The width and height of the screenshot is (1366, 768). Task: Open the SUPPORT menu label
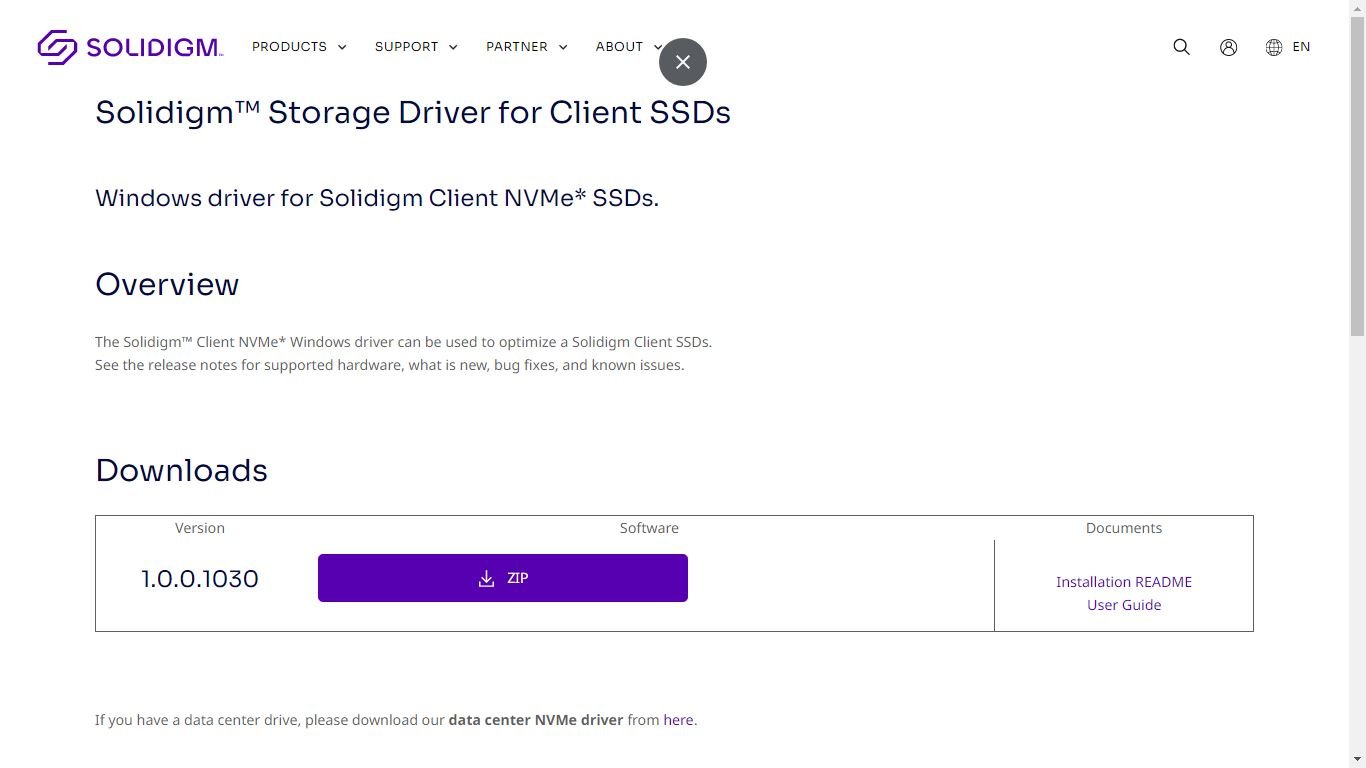[x=406, y=47]
